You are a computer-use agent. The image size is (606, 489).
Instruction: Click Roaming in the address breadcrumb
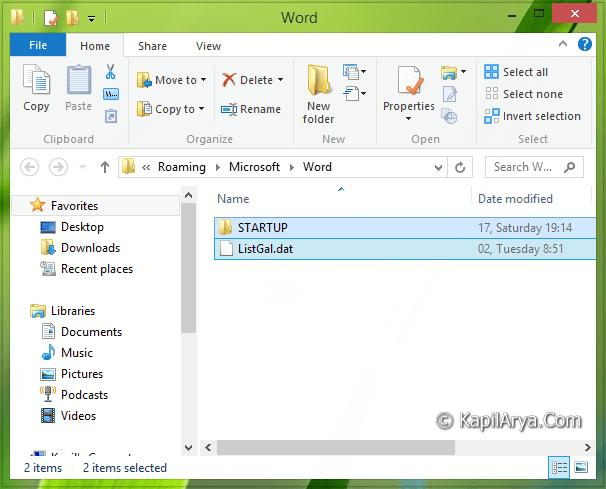182,167
